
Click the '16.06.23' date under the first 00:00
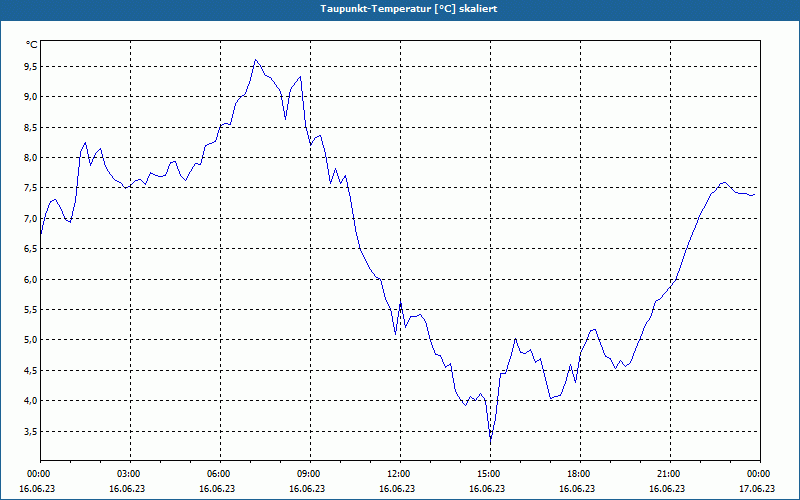[x=37, y=489]
